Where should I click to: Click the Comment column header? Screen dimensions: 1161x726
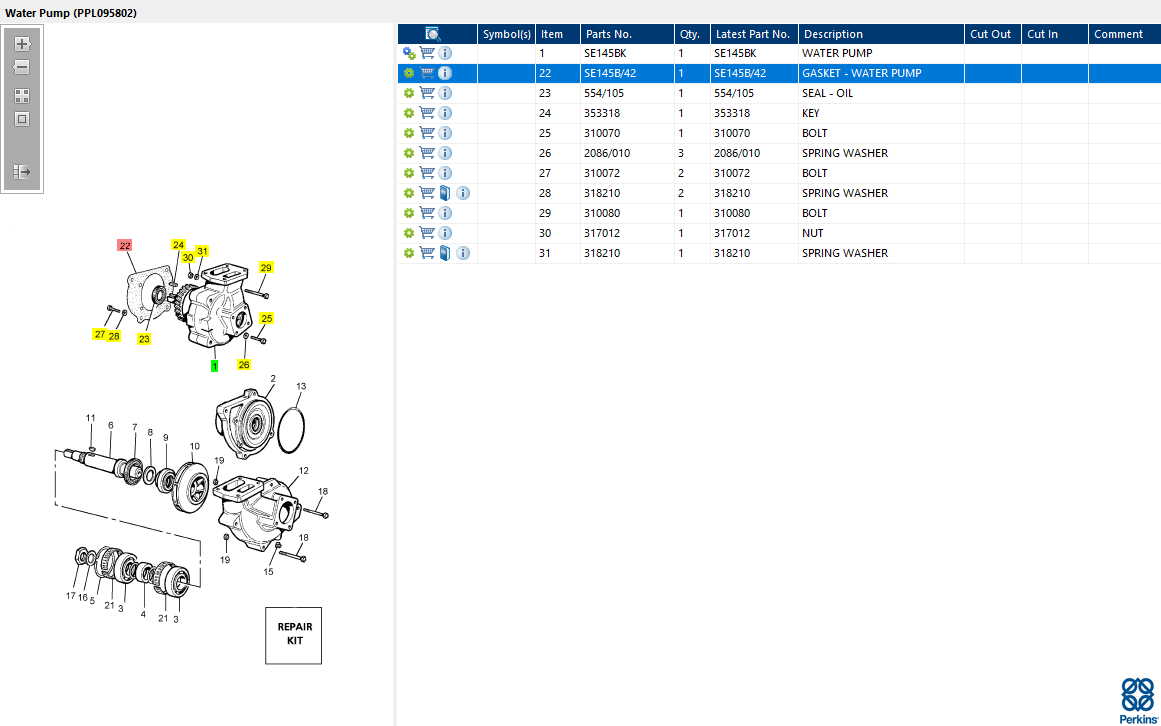[x=1124, y=34]
